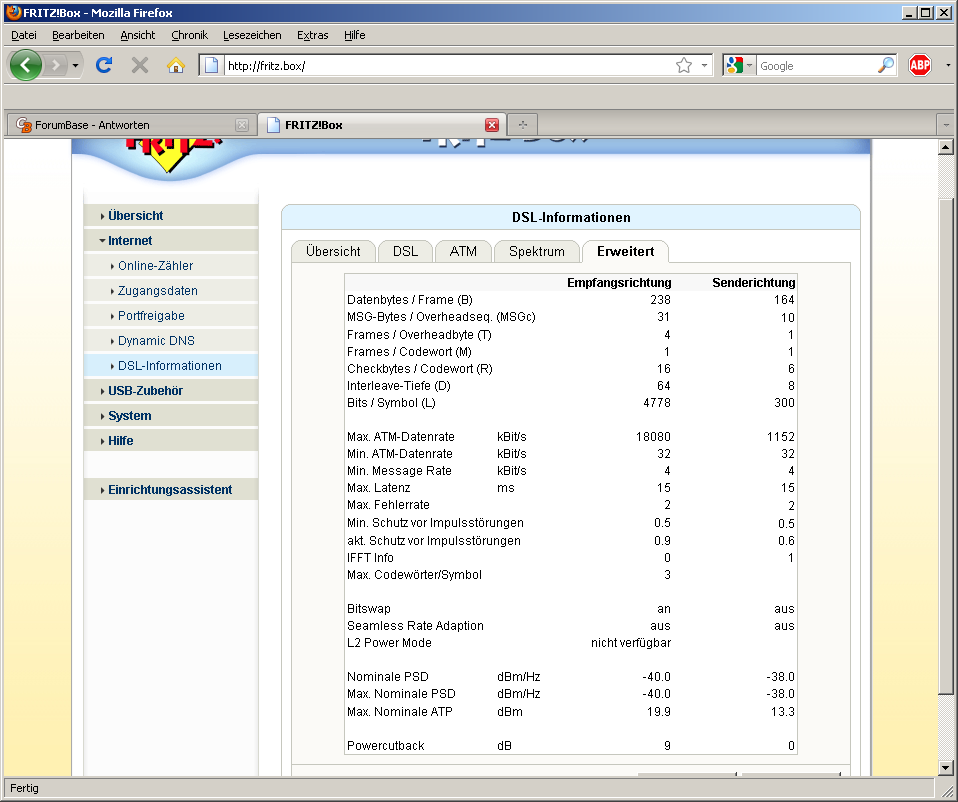This screenshot has height=802, width=958.
Task: Click the ForumBase tab favicon
Action: pyautogui.click(x=24, y=125)
